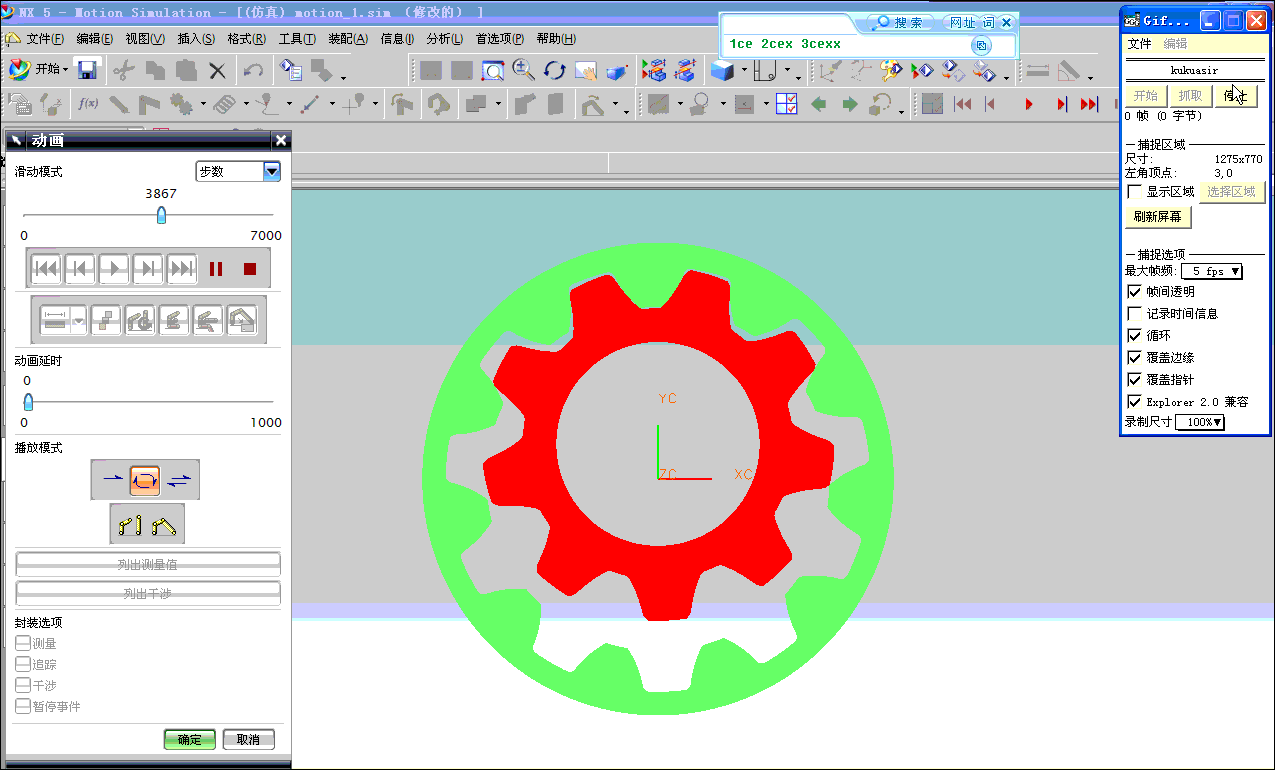This screenshot has width=1275, height=770.
Task: Pause the animation in the dialog
Action: pyautogui.click(x=216, y=268)
